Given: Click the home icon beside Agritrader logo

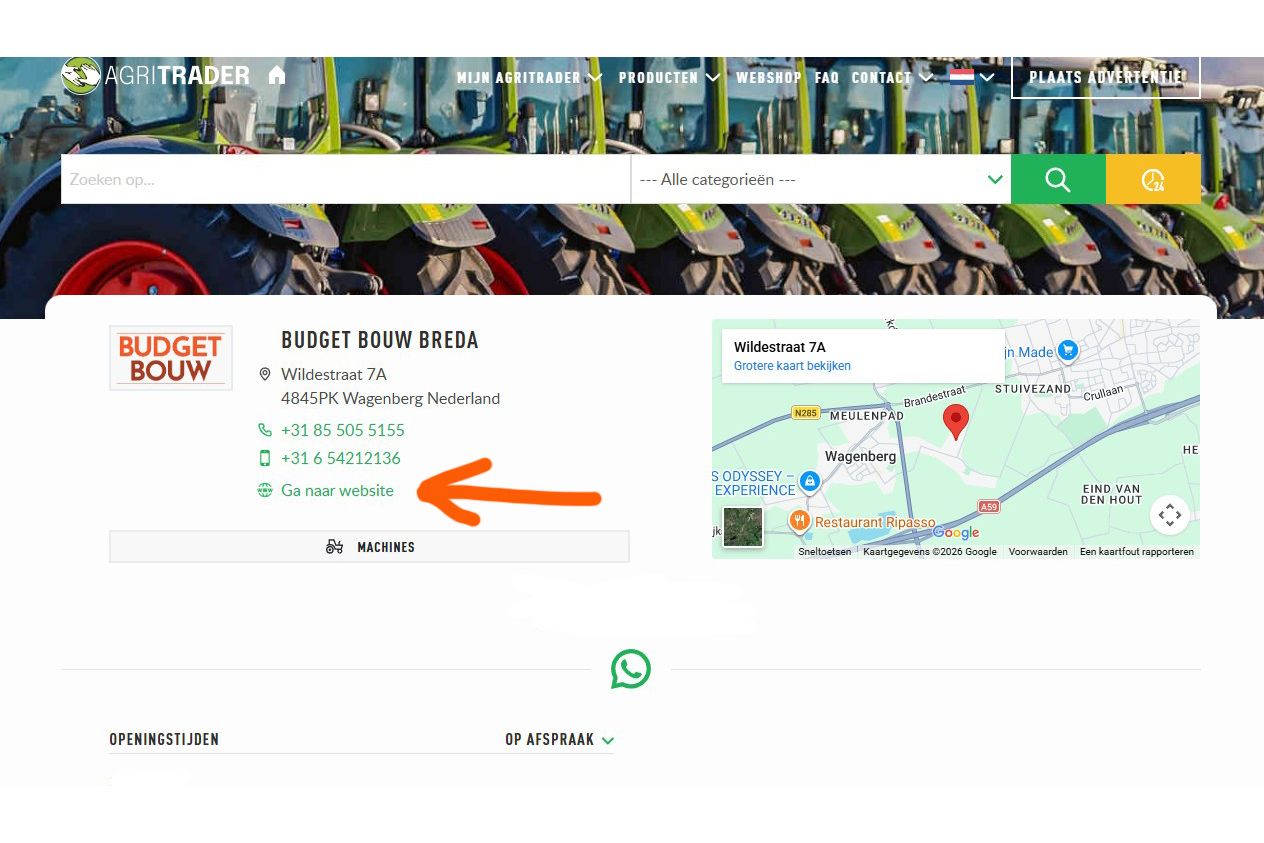Looking at the screenshot, I should point(277,76).
